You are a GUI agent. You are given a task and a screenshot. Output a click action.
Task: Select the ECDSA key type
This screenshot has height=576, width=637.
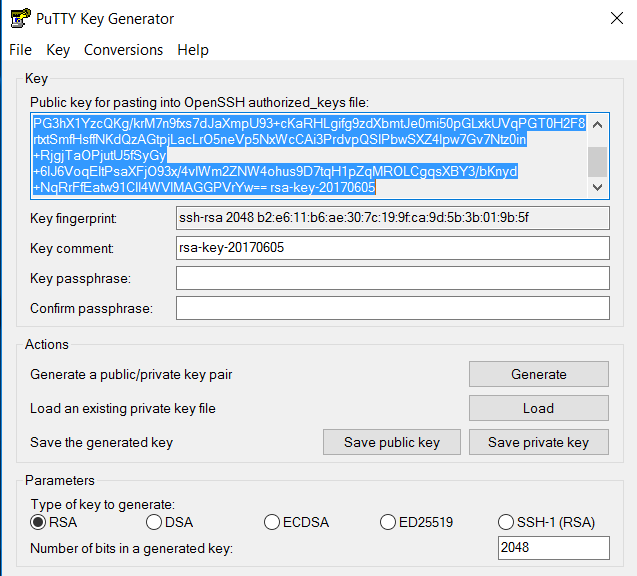(297, 522)
